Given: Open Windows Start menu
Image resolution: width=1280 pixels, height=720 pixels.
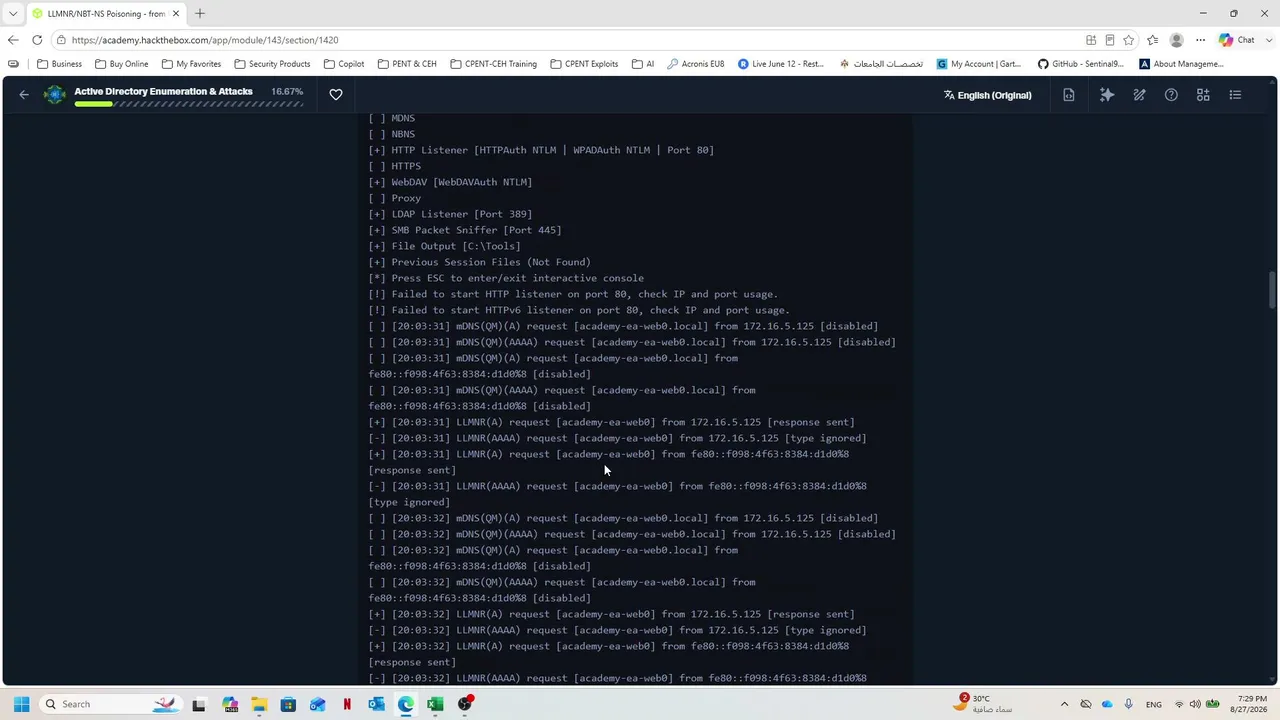Looking at the screenshot, I should click(21, 704).
